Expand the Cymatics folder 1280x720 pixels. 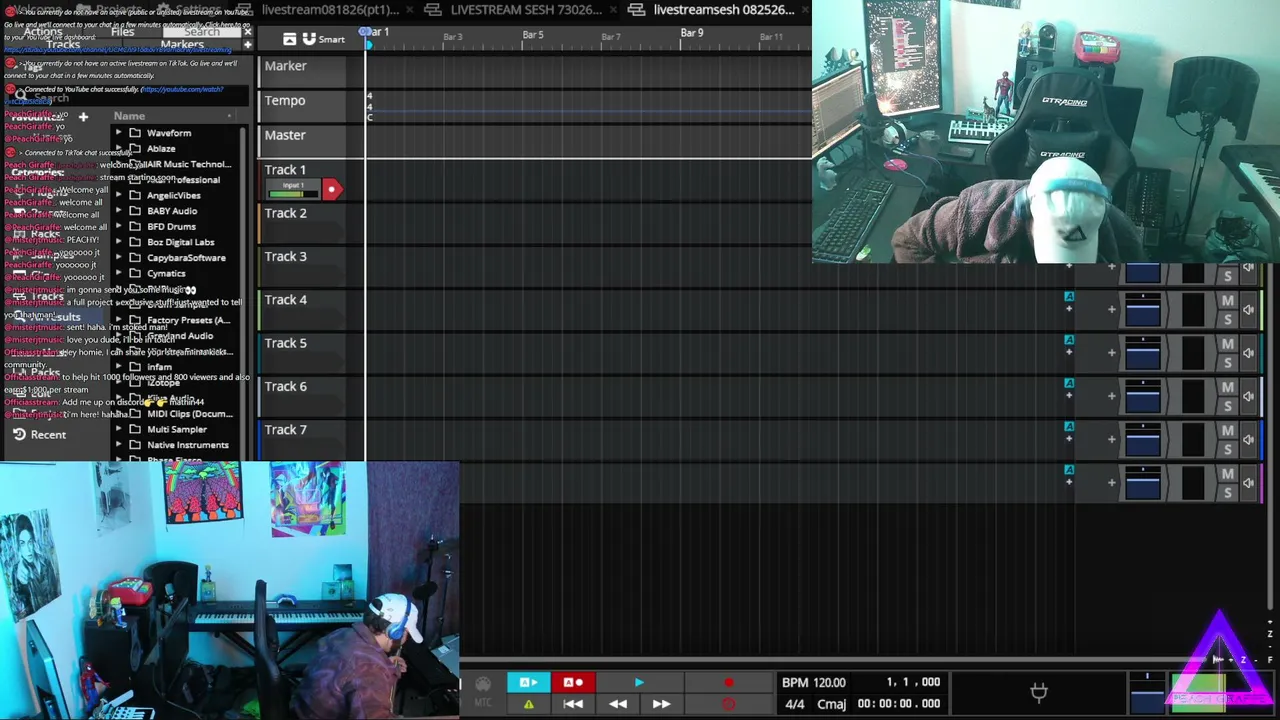(x=119, y=274)
